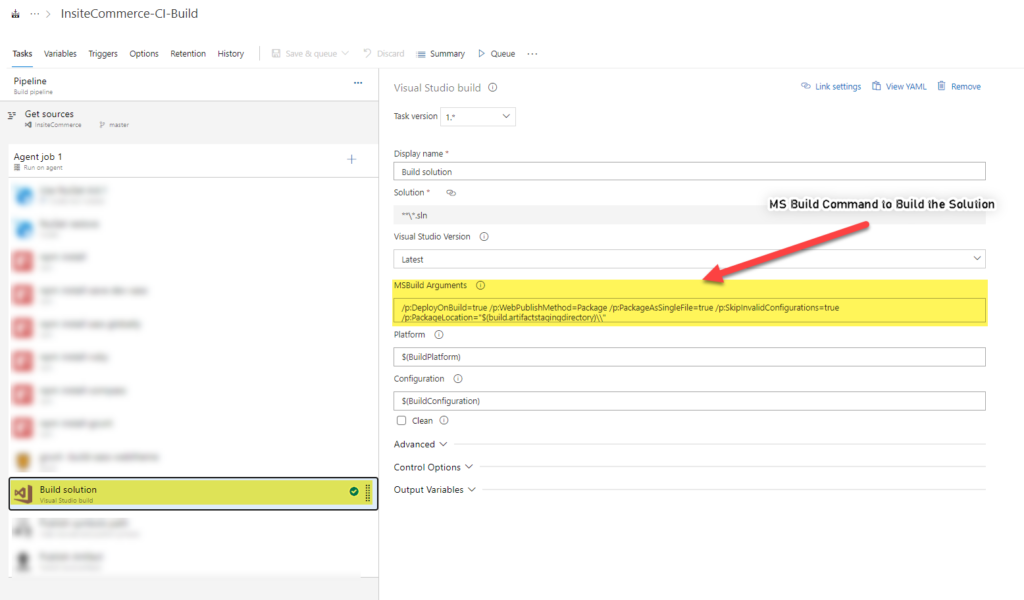Open the Task version dropdown

(x=478, y=117)
